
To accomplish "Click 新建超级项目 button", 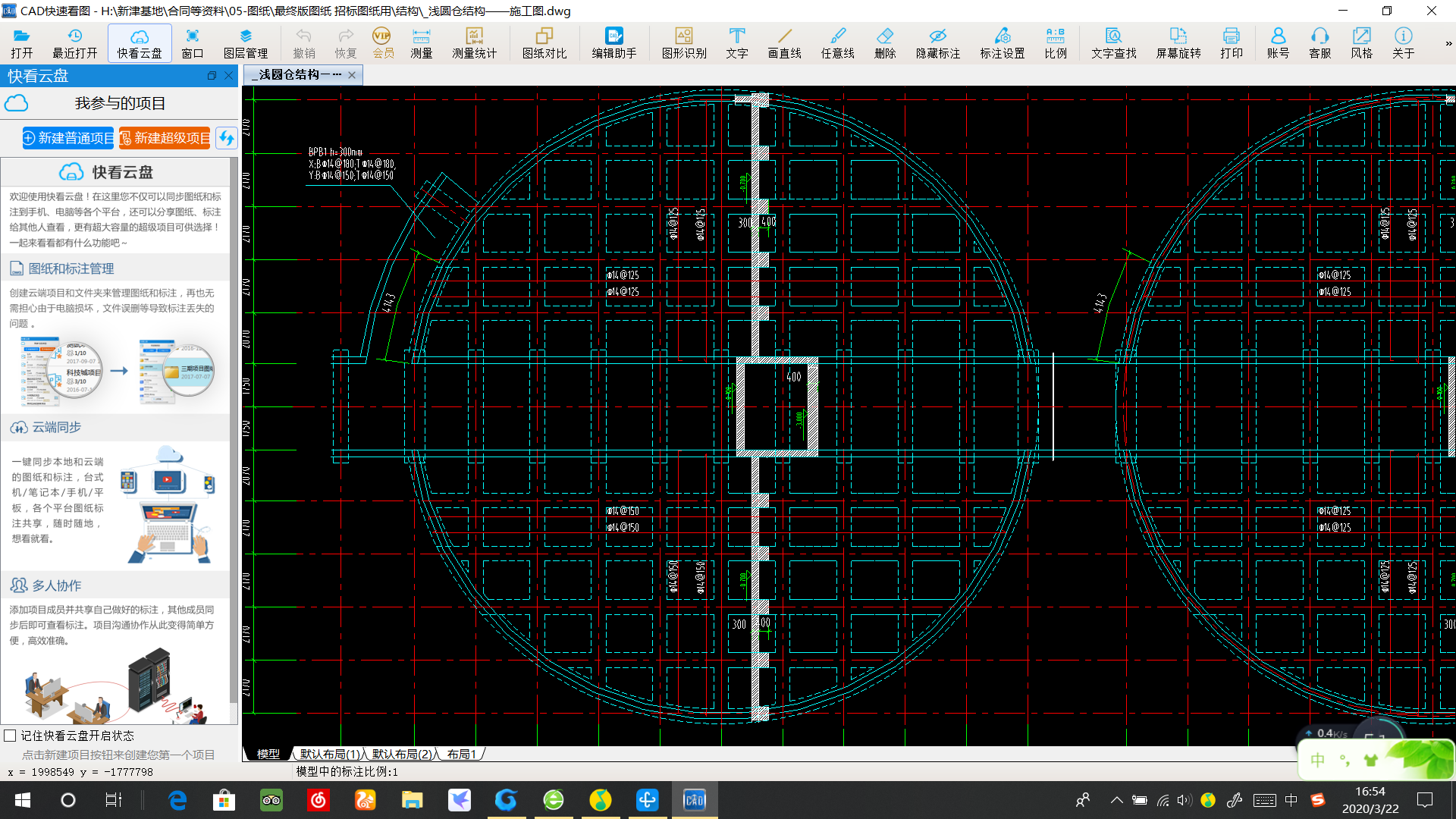I will coord(165,138).
